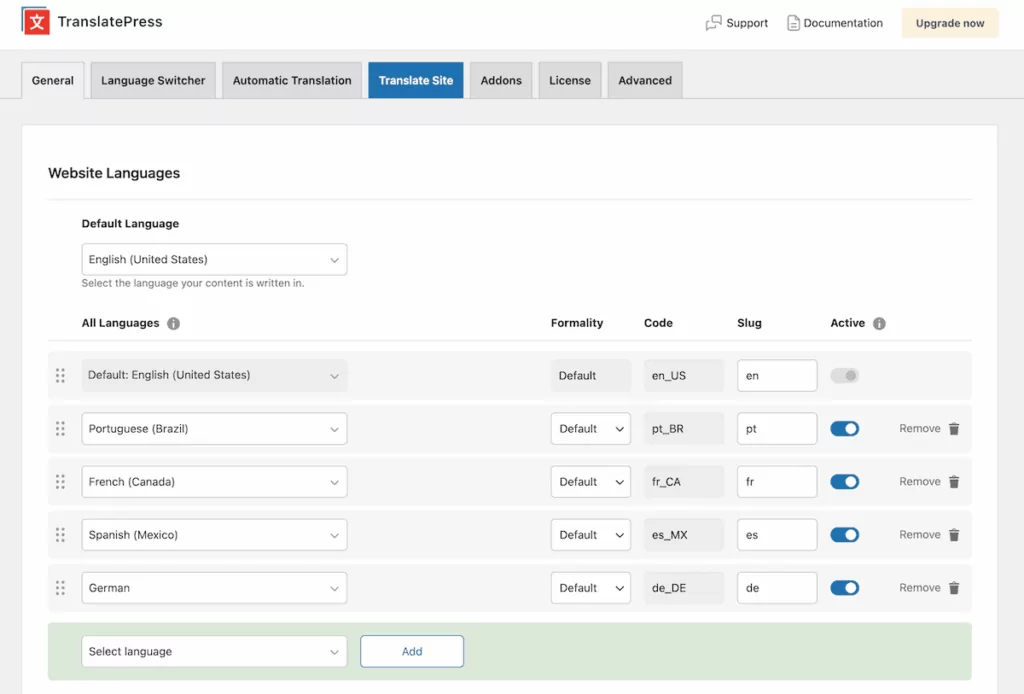Click trash icon for French (Canada)
The image size is (1024, 694).
[x=953, y=482]
